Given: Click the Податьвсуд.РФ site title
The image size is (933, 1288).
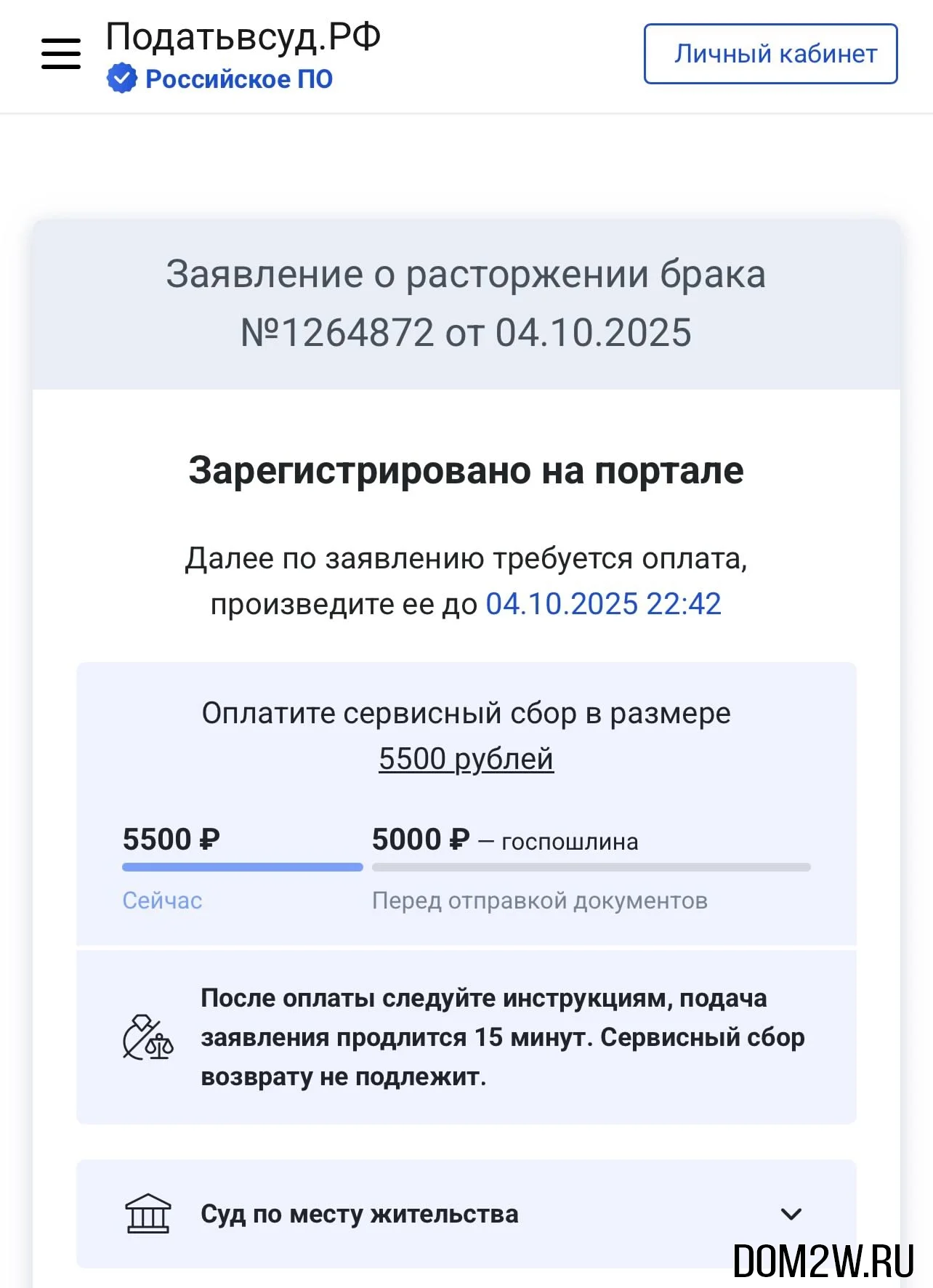Looking at the screenshot, I should coord(243,36).
